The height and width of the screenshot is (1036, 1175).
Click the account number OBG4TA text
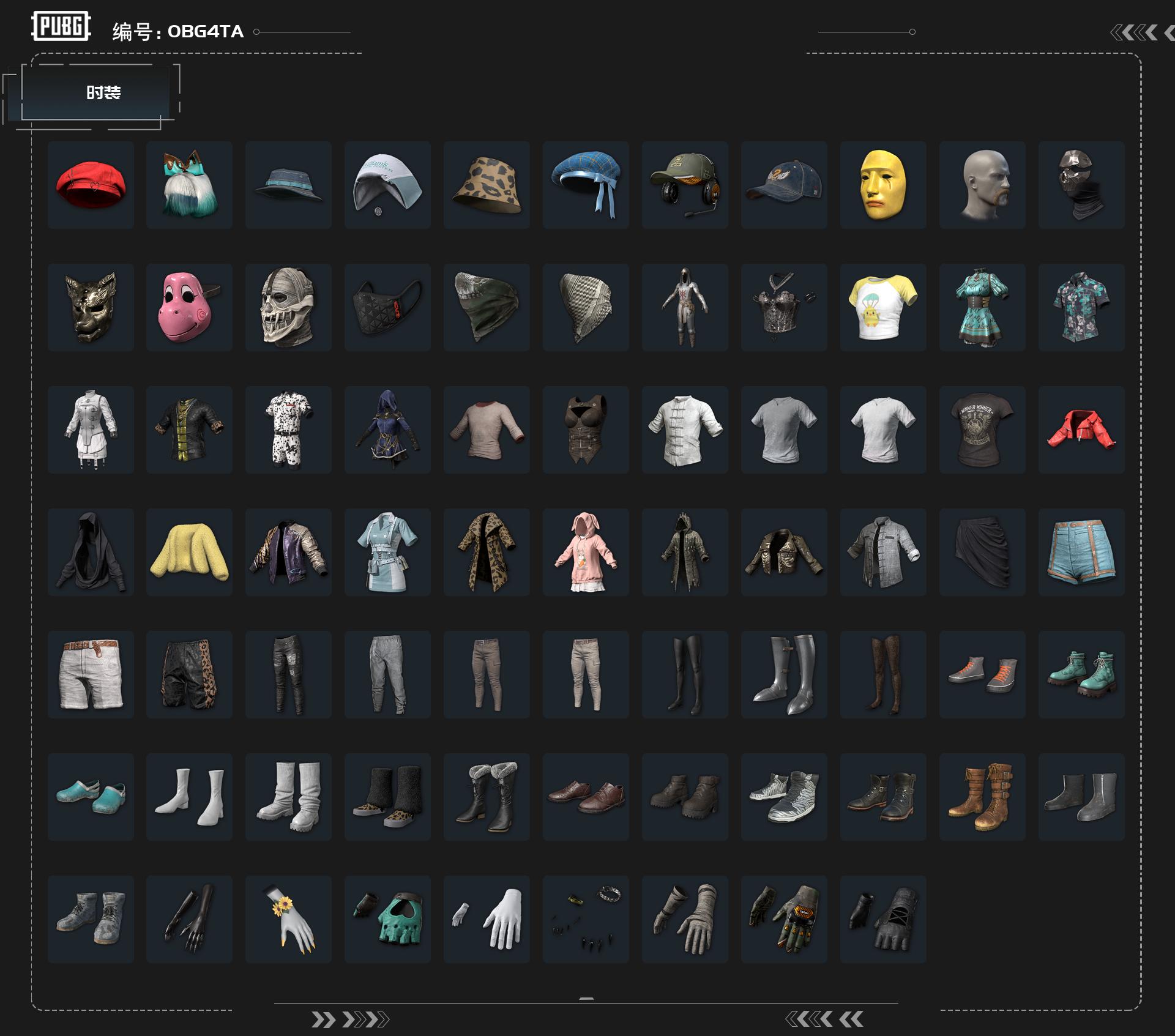click(205, 32)
